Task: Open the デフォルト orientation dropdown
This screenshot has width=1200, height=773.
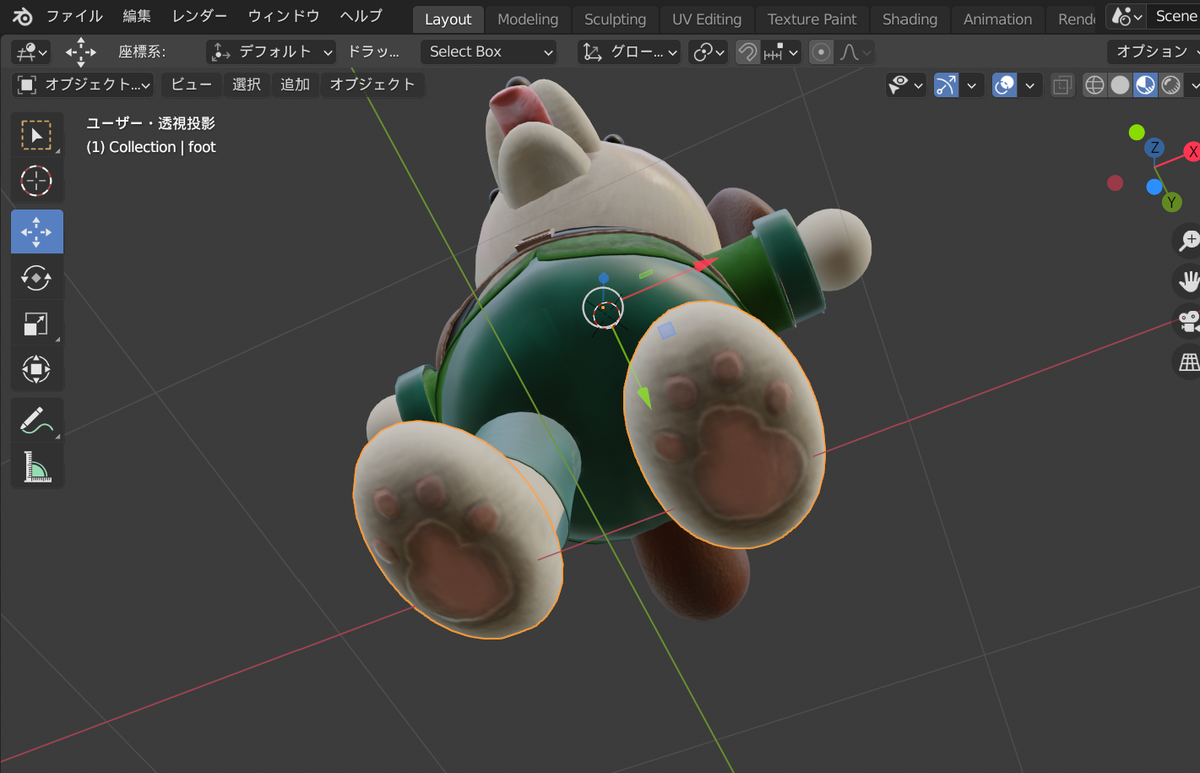Action: click(271, 52)
